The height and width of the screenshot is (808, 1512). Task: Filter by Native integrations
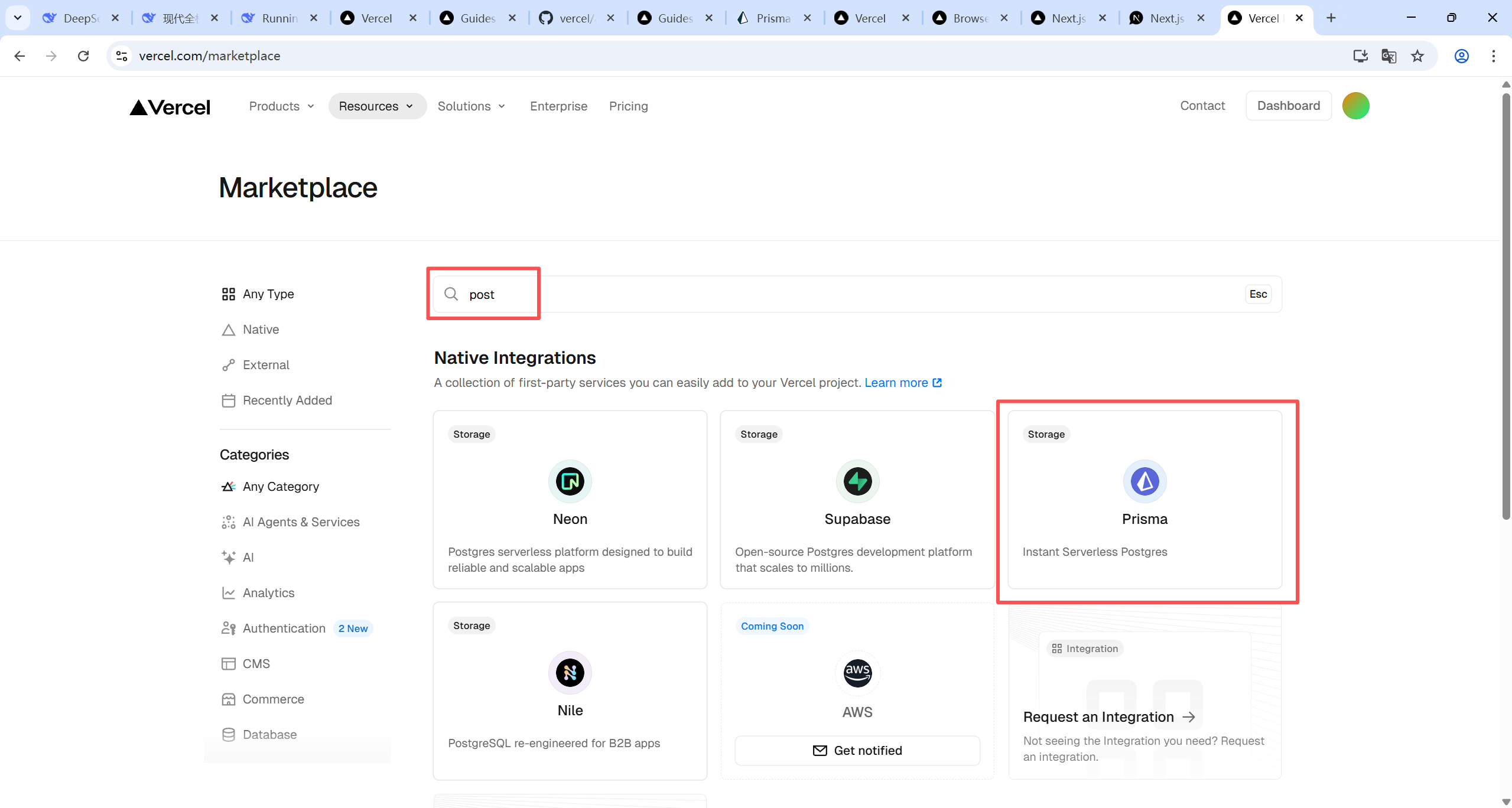click(x=251, y=330)
